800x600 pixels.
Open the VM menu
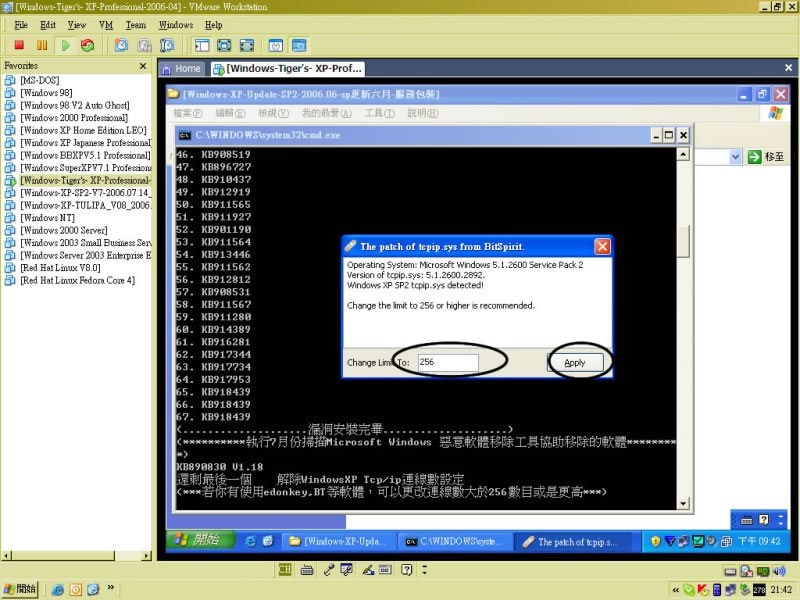(106, 24)
